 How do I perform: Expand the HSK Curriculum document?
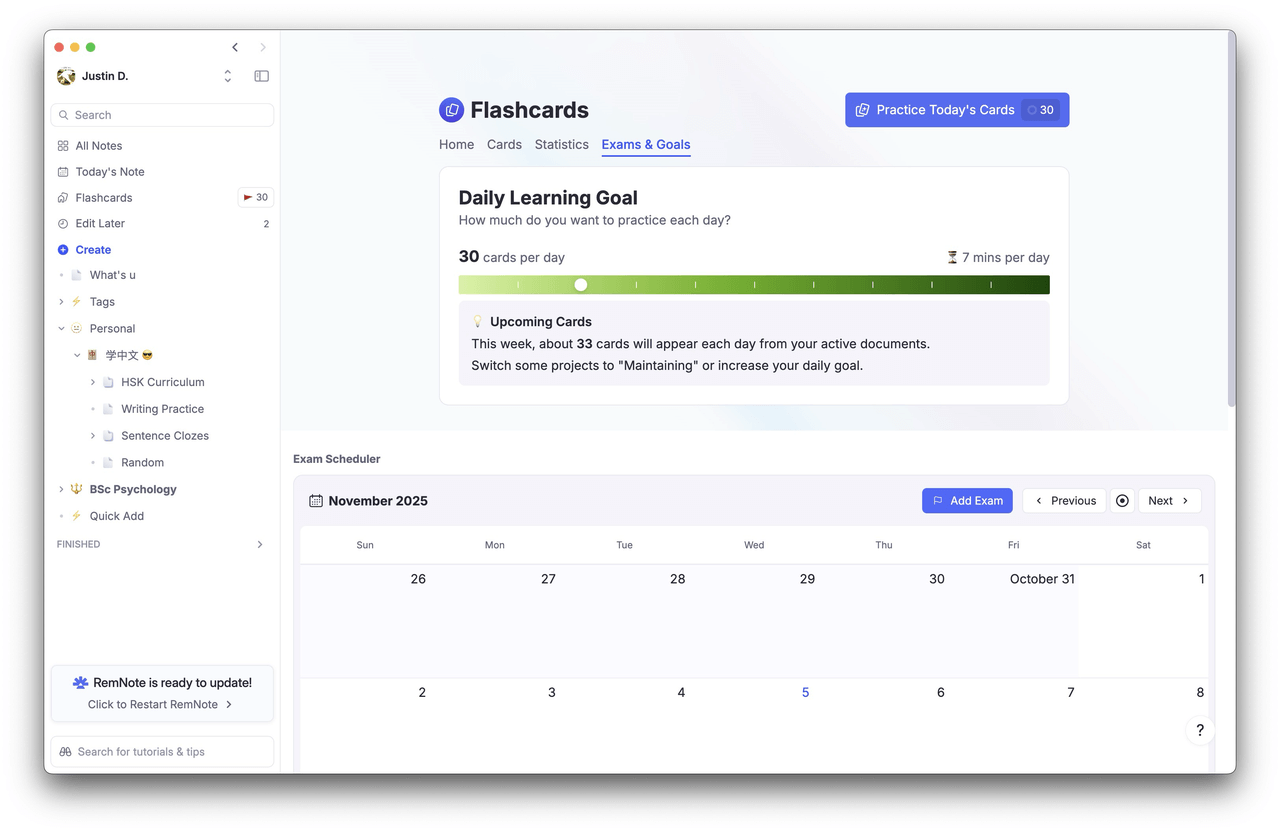point(92,382)
